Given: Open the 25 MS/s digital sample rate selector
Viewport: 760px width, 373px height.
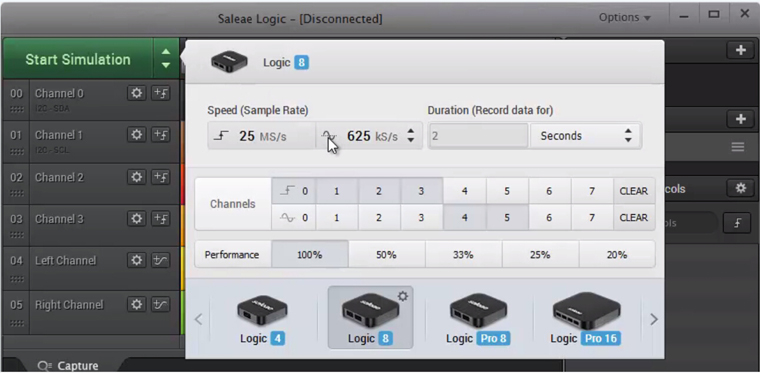Looking at the screenshot, I should (262, 136).
